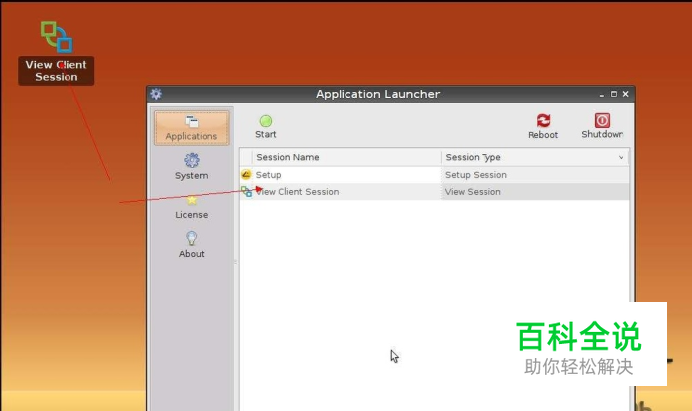
Task: Click the View Client Session row icon
Action: [247, 192]
